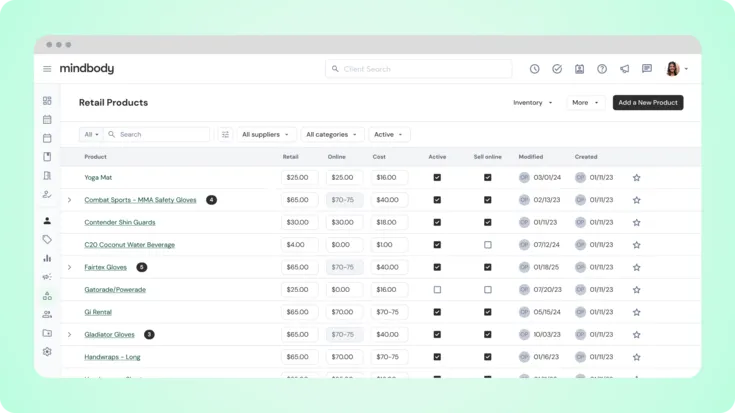Open the Gatorade/Powerade product link

tap(115, 290)
